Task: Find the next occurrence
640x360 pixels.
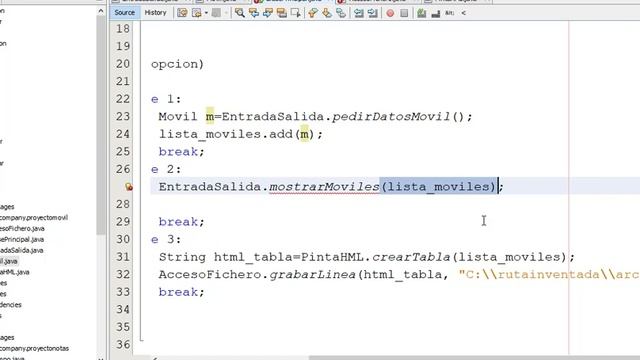Action: click(268, 13)
